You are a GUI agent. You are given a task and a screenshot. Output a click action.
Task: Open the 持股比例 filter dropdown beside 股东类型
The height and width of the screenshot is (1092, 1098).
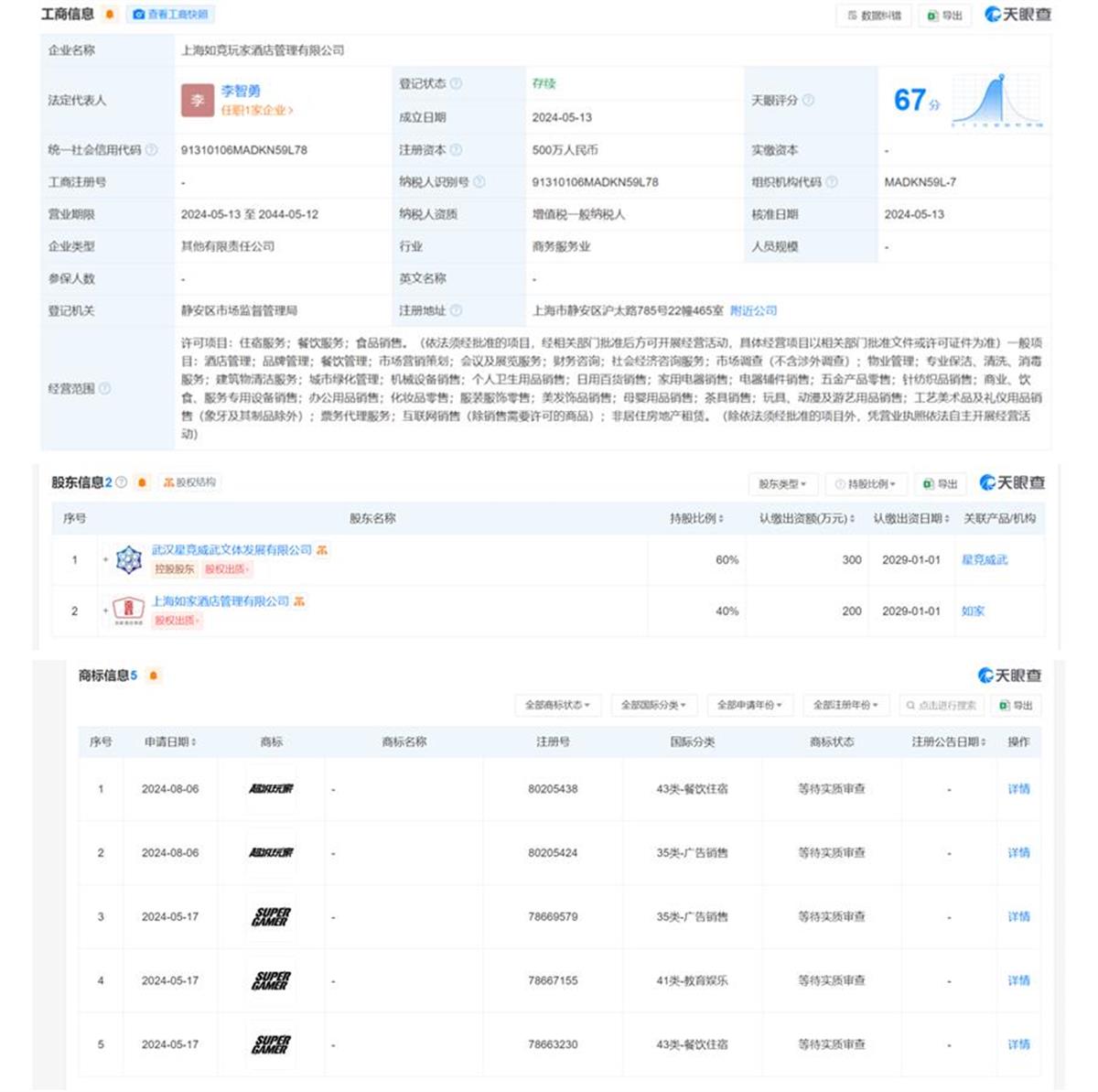tap(866, 484)
